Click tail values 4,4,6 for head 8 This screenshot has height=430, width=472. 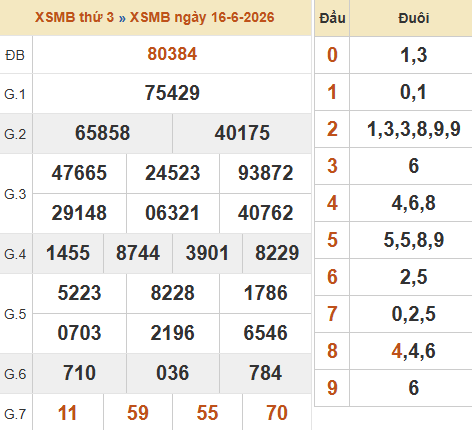point(413,351)
